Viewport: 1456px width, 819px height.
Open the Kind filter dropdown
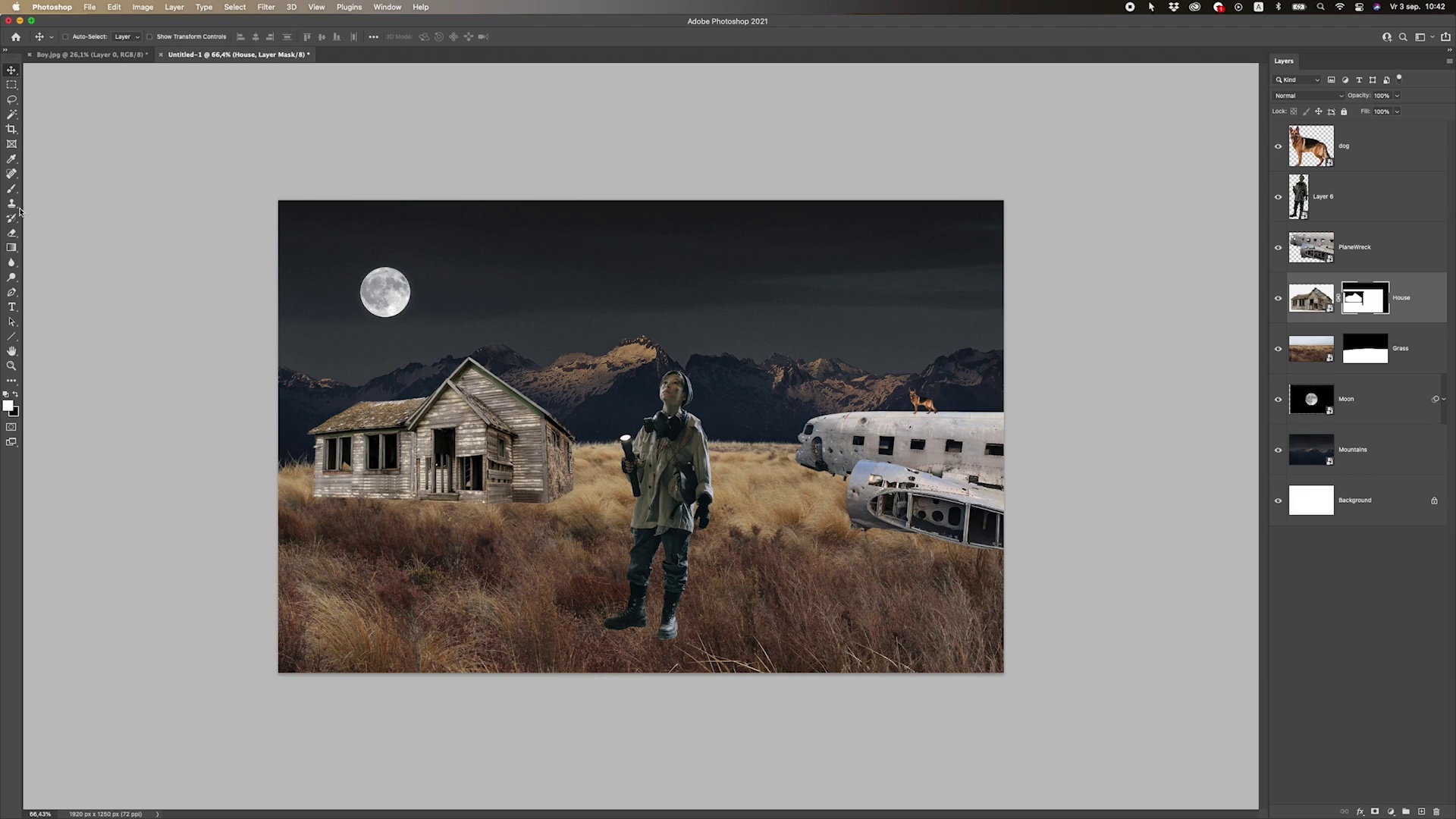[x=1298, y=80]
